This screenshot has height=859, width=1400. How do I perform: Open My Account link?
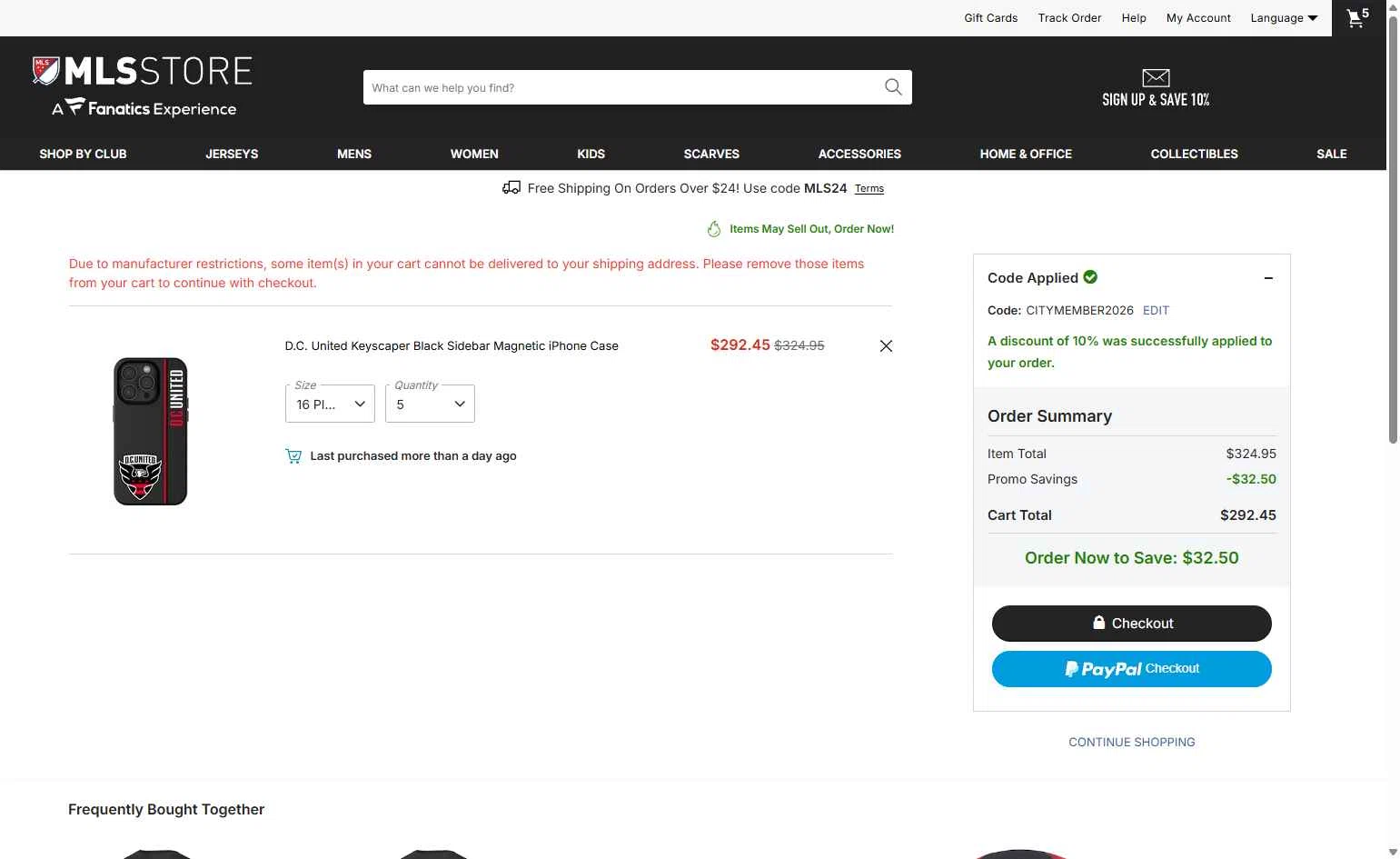click(x=1198, y=18)
